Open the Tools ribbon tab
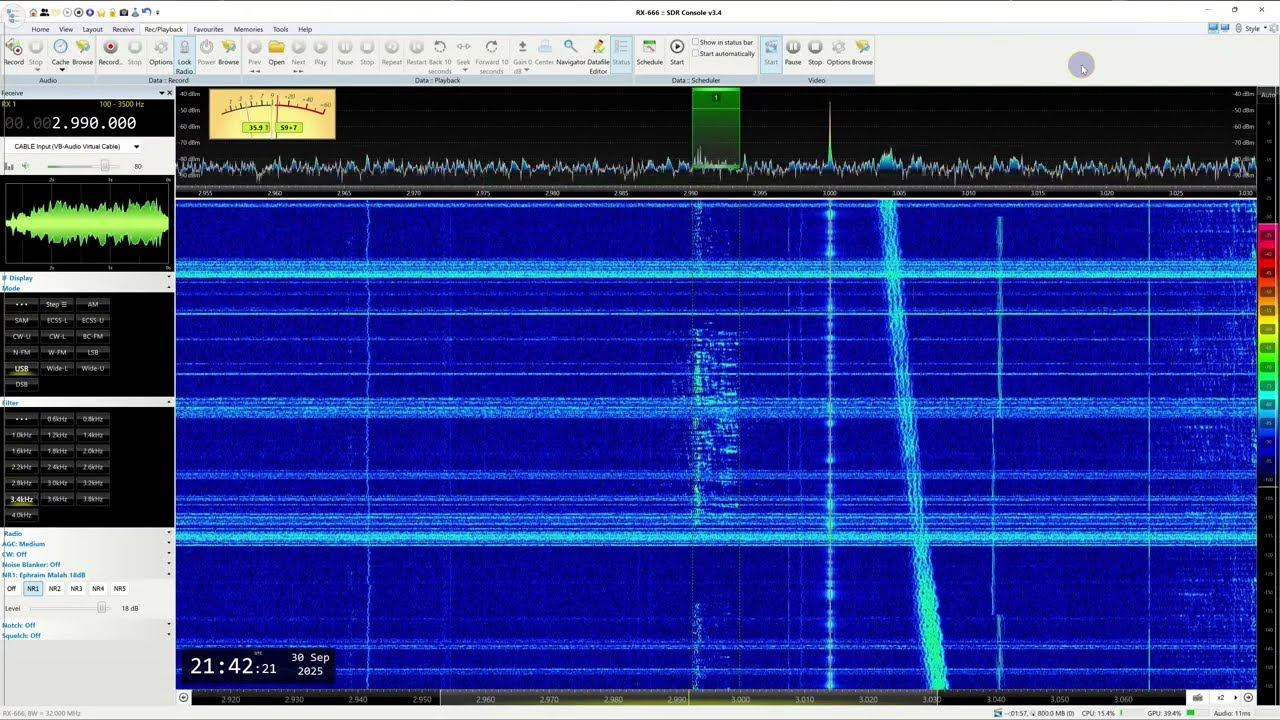 pos(281,29)
